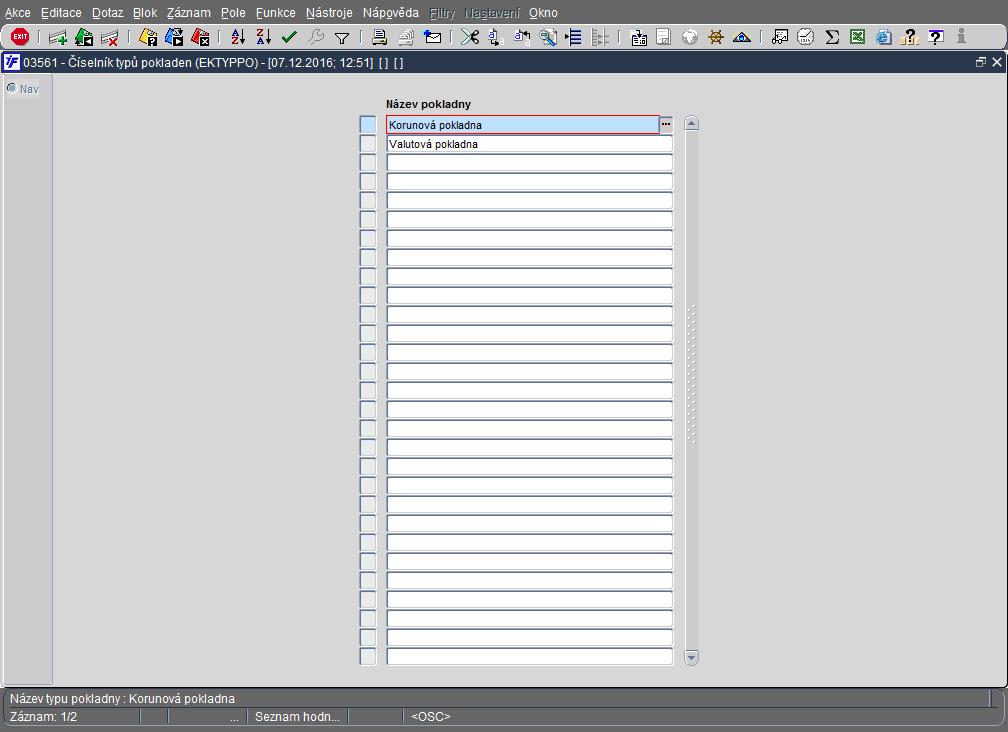This screenshot has width=1008, height=732.
Task: Open the Pole menu
Action: coord(233,13)
